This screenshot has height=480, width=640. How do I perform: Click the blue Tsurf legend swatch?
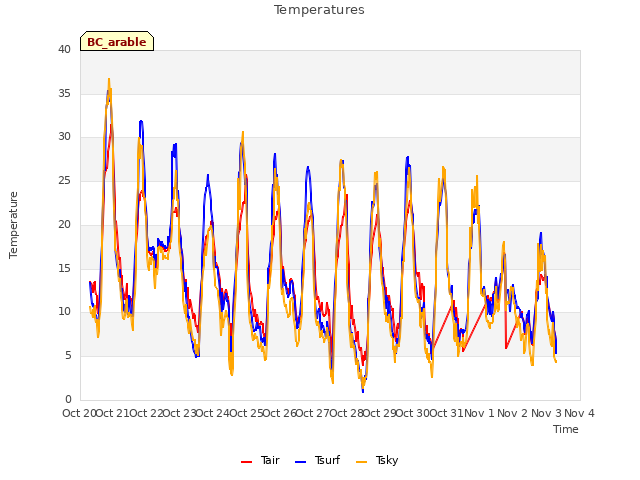(x=300, y=462)
